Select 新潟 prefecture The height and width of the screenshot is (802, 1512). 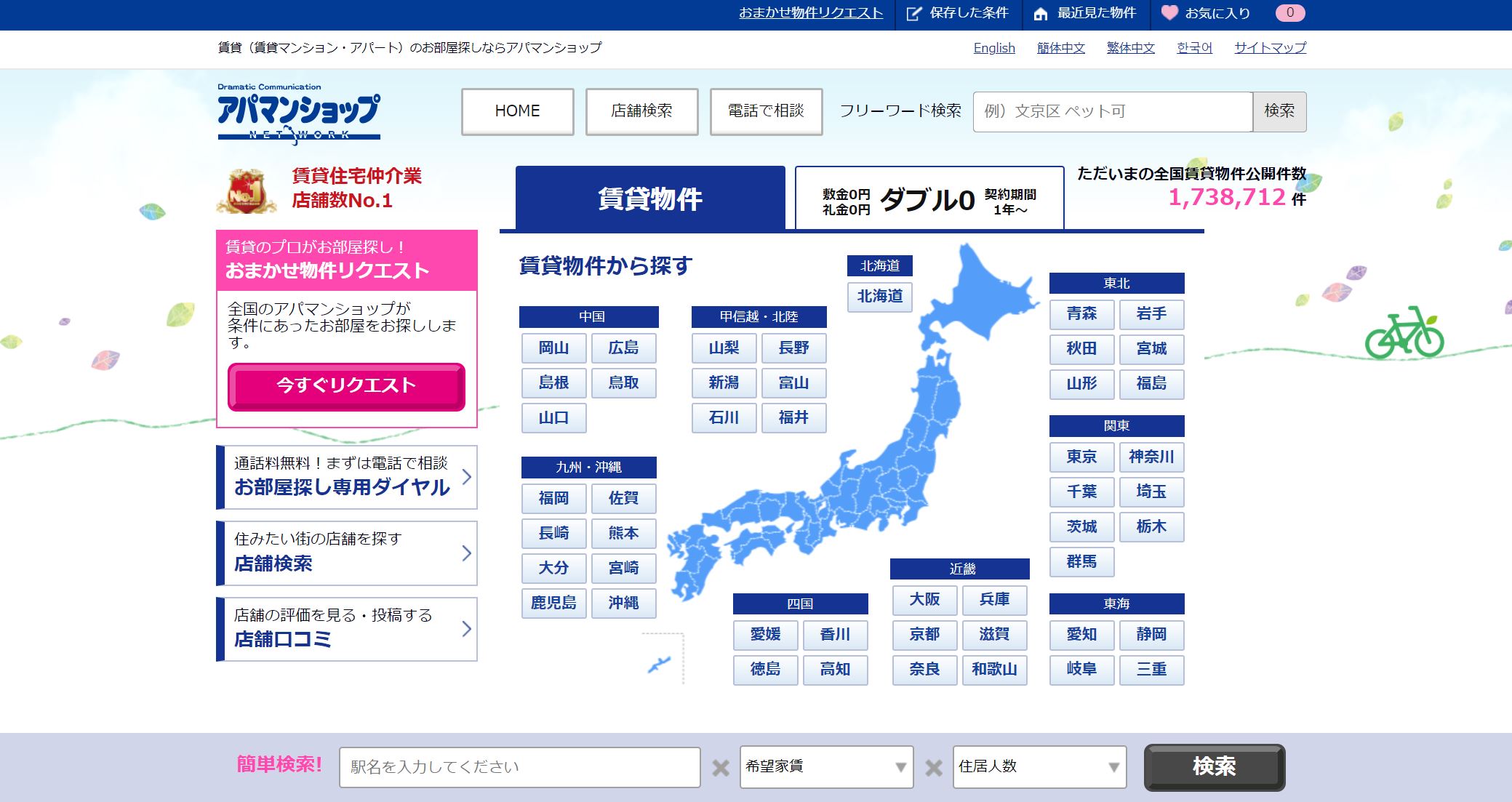(x=724, y=382)
